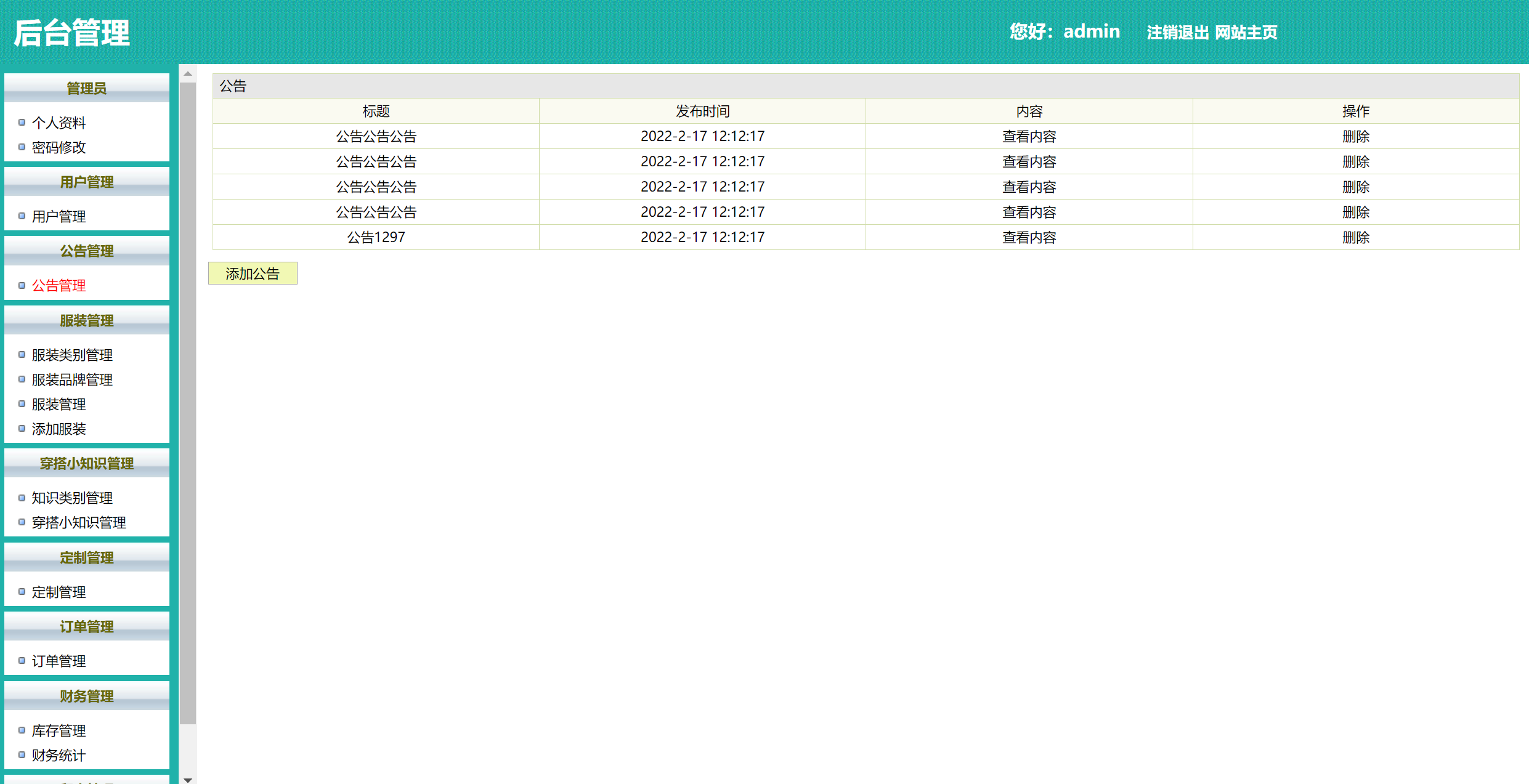Delete the first 公告公告公告 announcement
Image resolution: width=1529 pixels, height=784 pixels.
point(1356,136)
